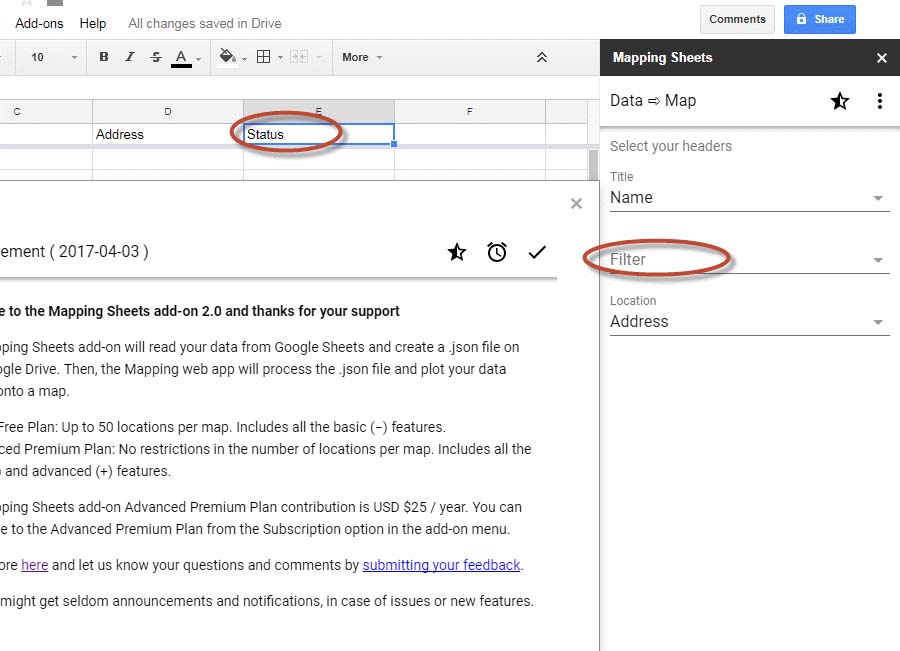The width and height of the screenshot is (900, 651).
Task: Select the Status cell in column E
Action: 319,134
